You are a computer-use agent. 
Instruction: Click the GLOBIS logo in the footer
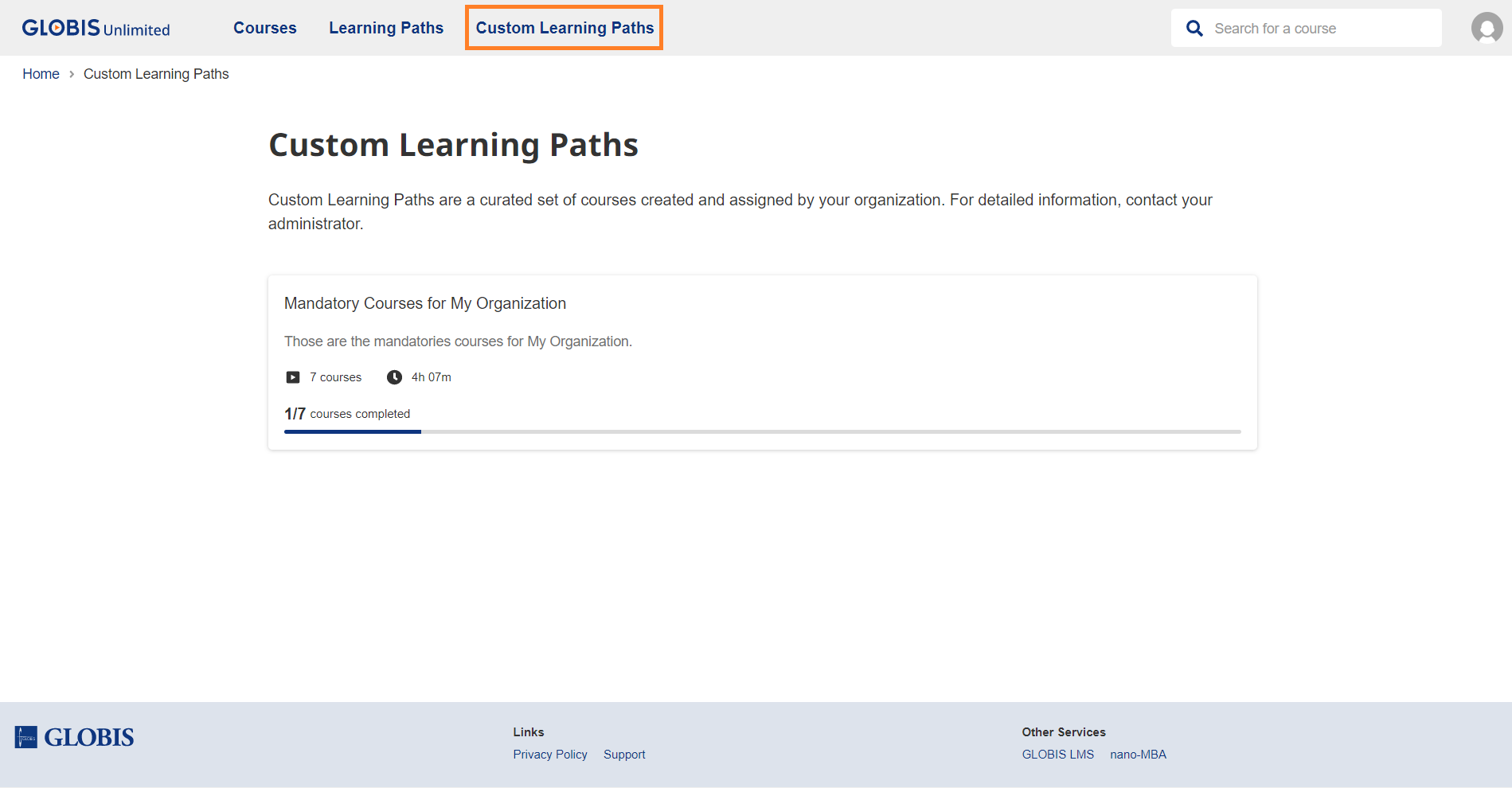(73, 736)
